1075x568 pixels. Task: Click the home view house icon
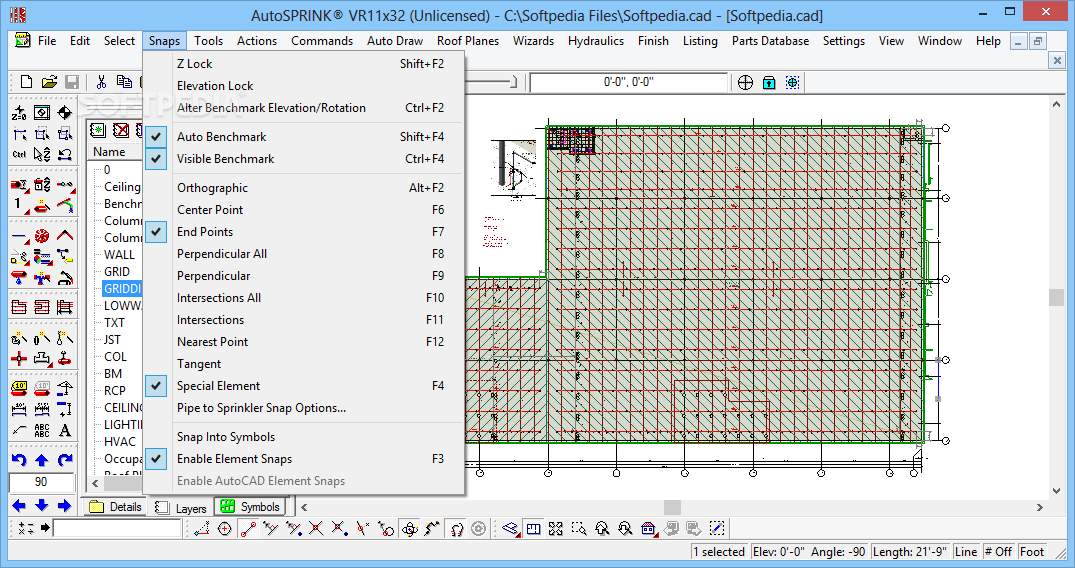tap(649, 528)
